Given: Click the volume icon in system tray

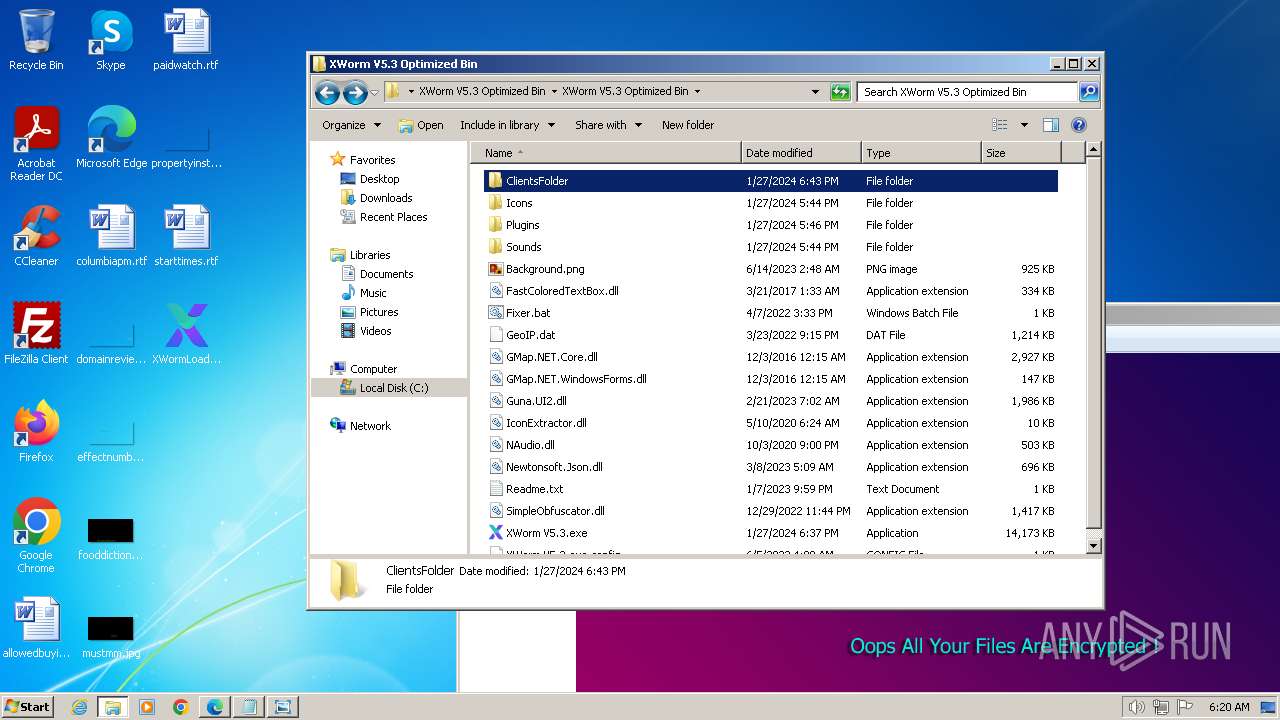Looking at the screenshot, I should click(1137, 707).
